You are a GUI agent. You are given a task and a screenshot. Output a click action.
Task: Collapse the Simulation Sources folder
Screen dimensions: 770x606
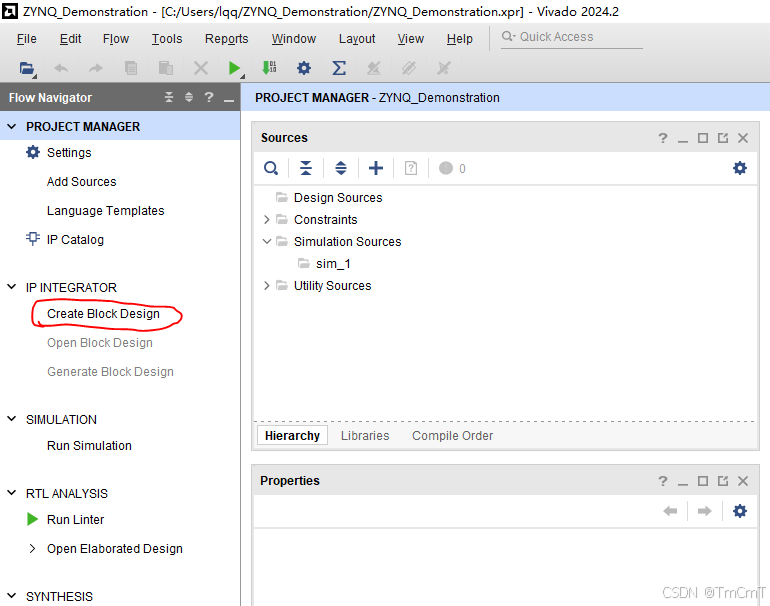(267, 242)
